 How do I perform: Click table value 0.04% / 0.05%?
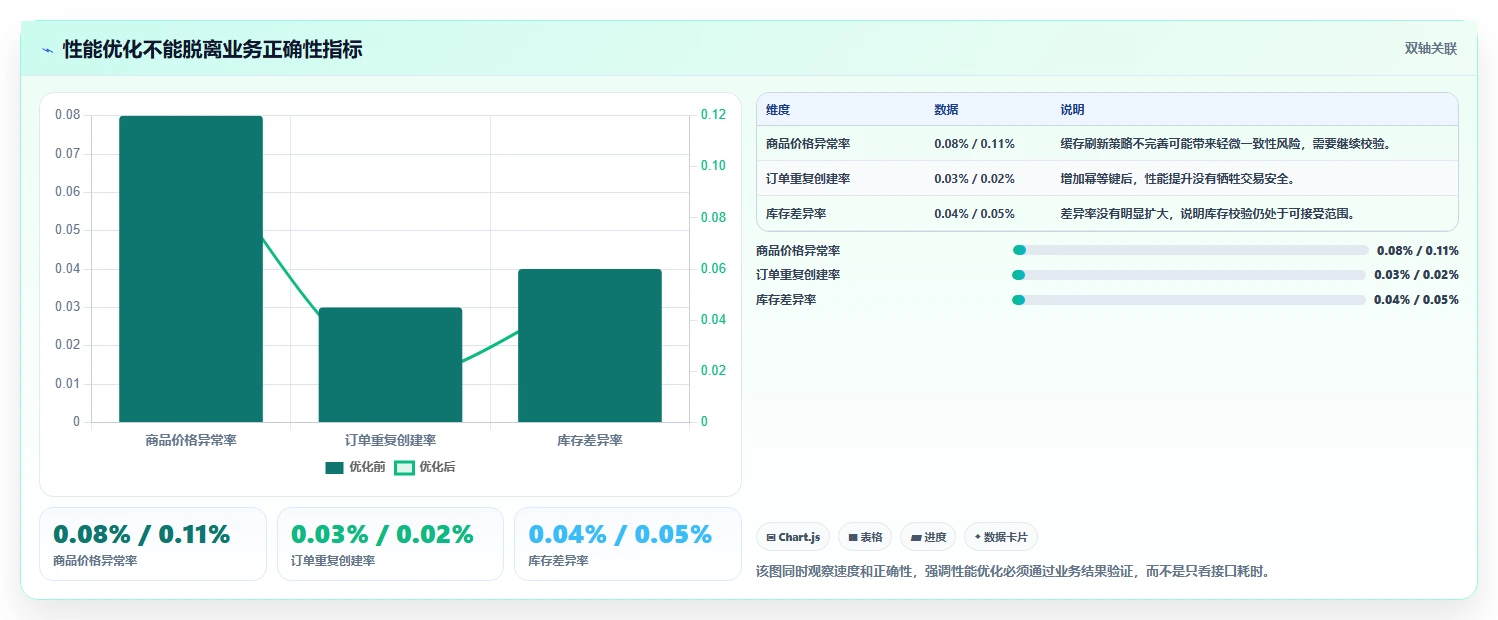tap(974, 214)
